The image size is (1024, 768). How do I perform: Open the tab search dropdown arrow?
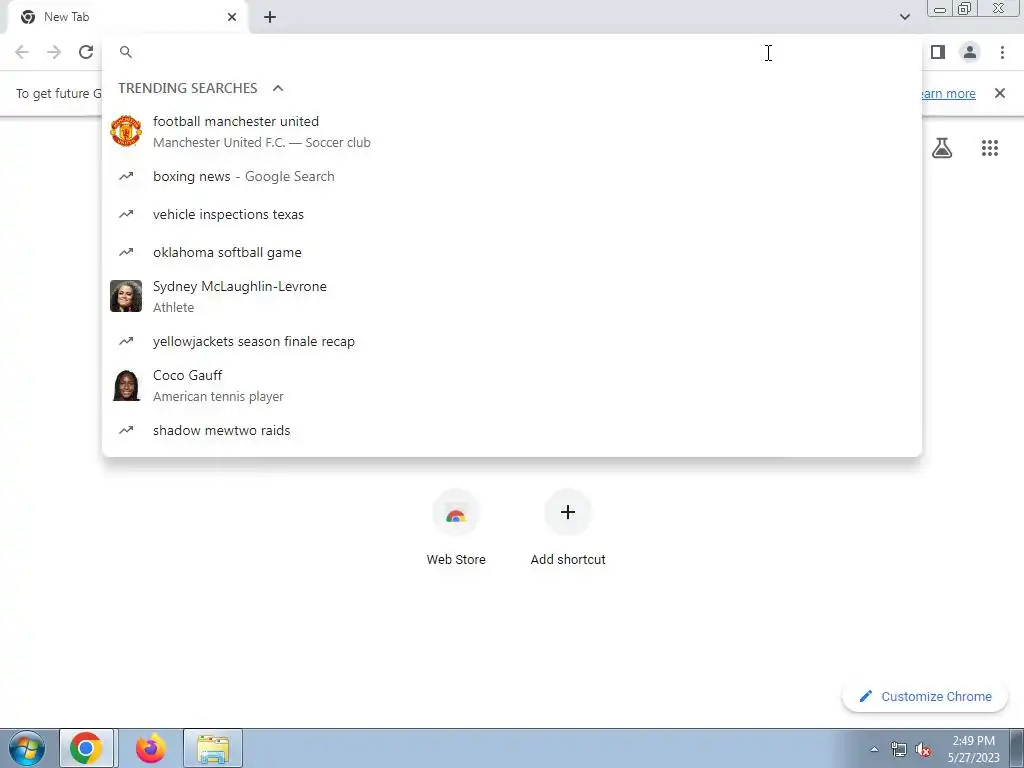[x=904, y=17]
